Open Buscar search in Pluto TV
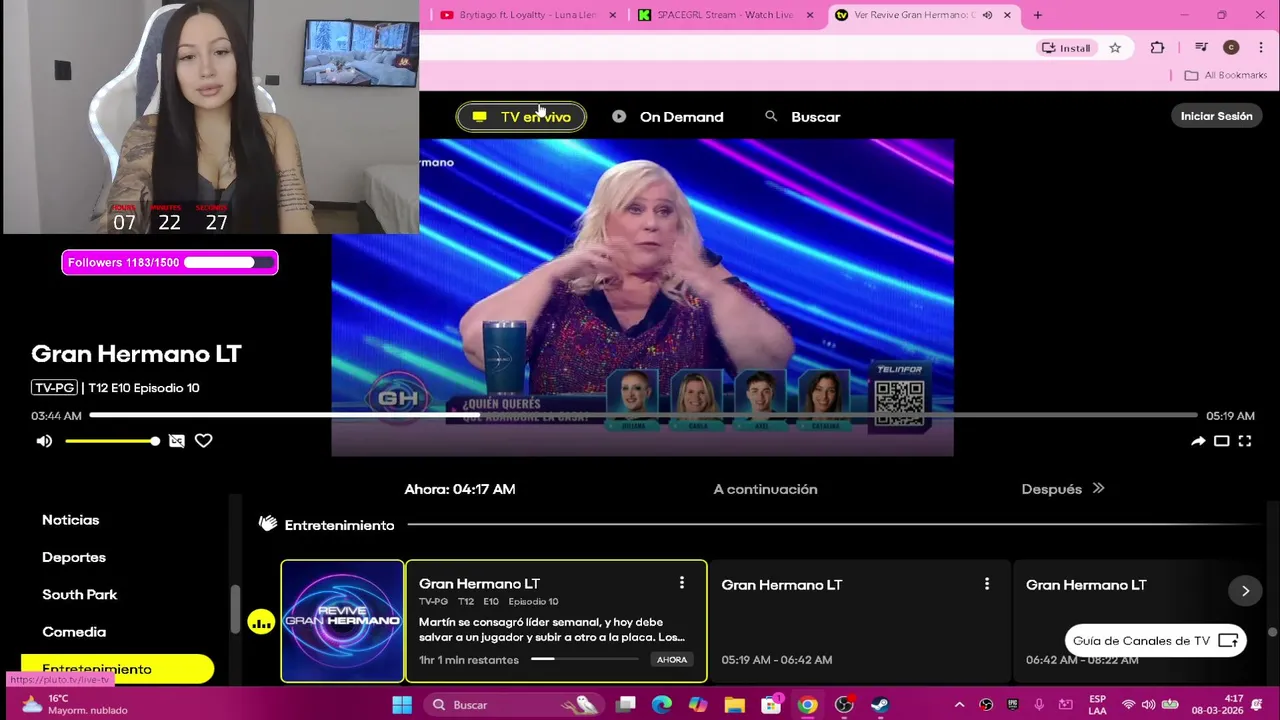 point(803,117)
